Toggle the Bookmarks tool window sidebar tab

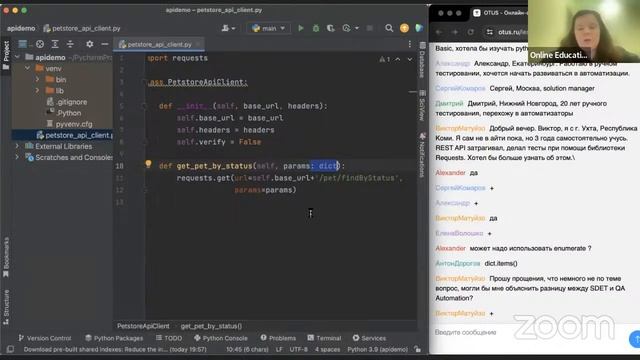6,257
